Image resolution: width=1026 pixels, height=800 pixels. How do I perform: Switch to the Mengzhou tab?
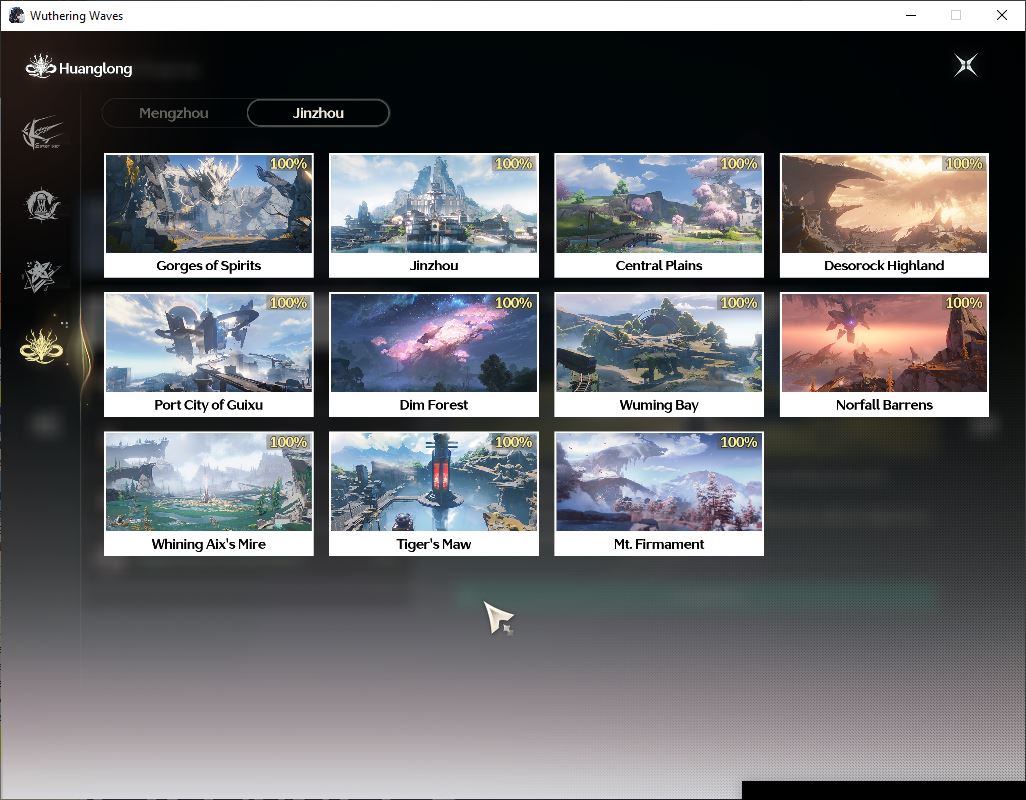(x=174, y=113)
